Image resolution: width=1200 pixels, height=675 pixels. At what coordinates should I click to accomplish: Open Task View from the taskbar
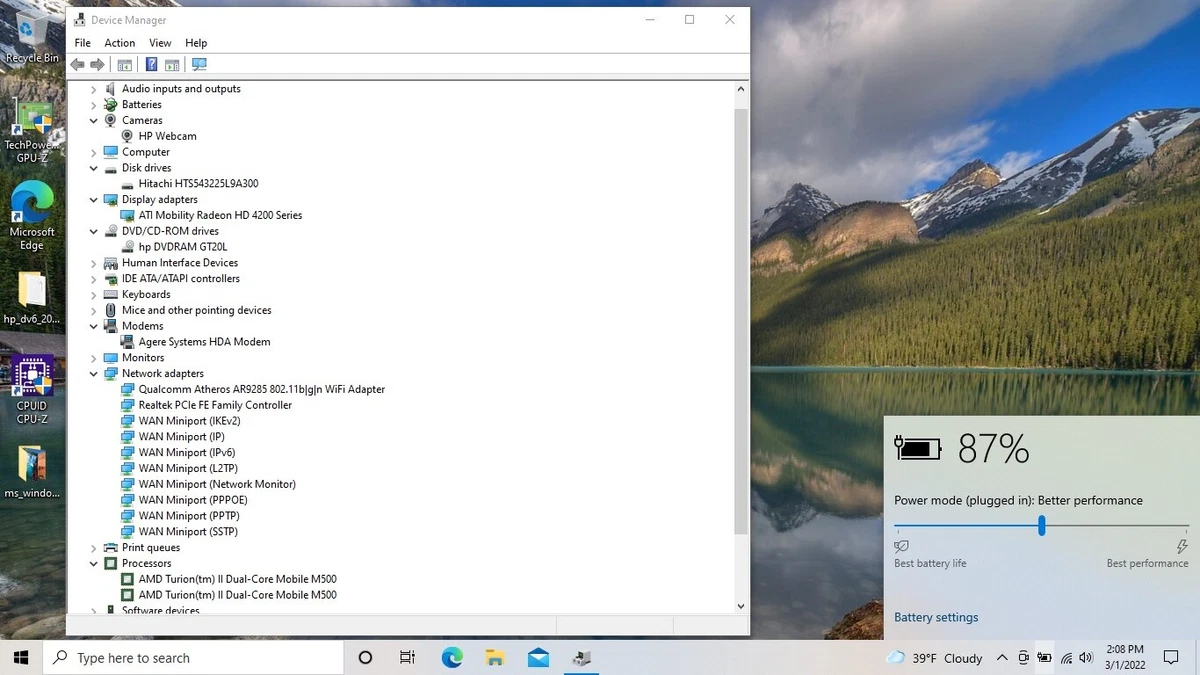(x=407, y=658)
